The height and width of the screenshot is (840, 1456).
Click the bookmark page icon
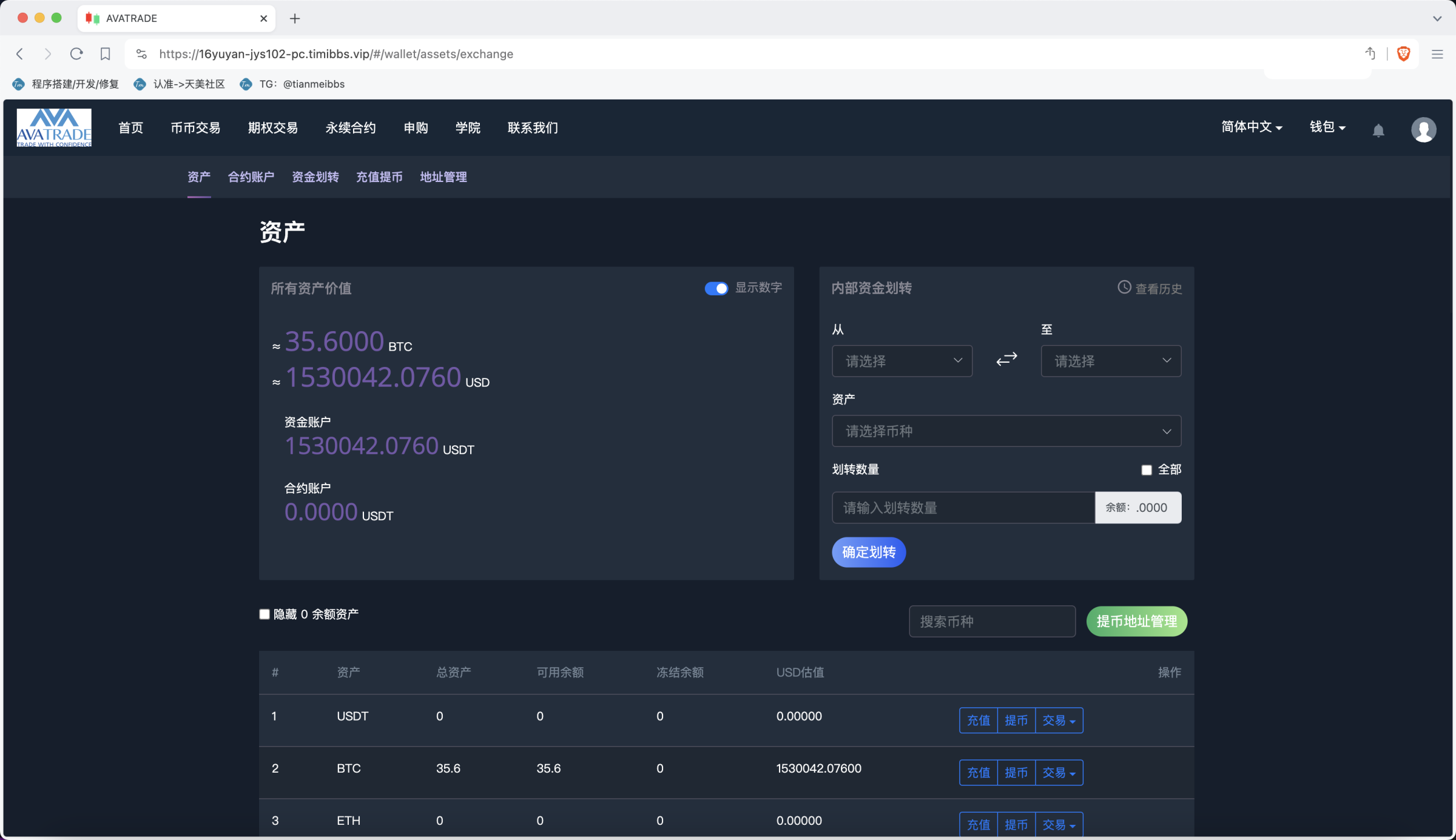tap(106, 54)
